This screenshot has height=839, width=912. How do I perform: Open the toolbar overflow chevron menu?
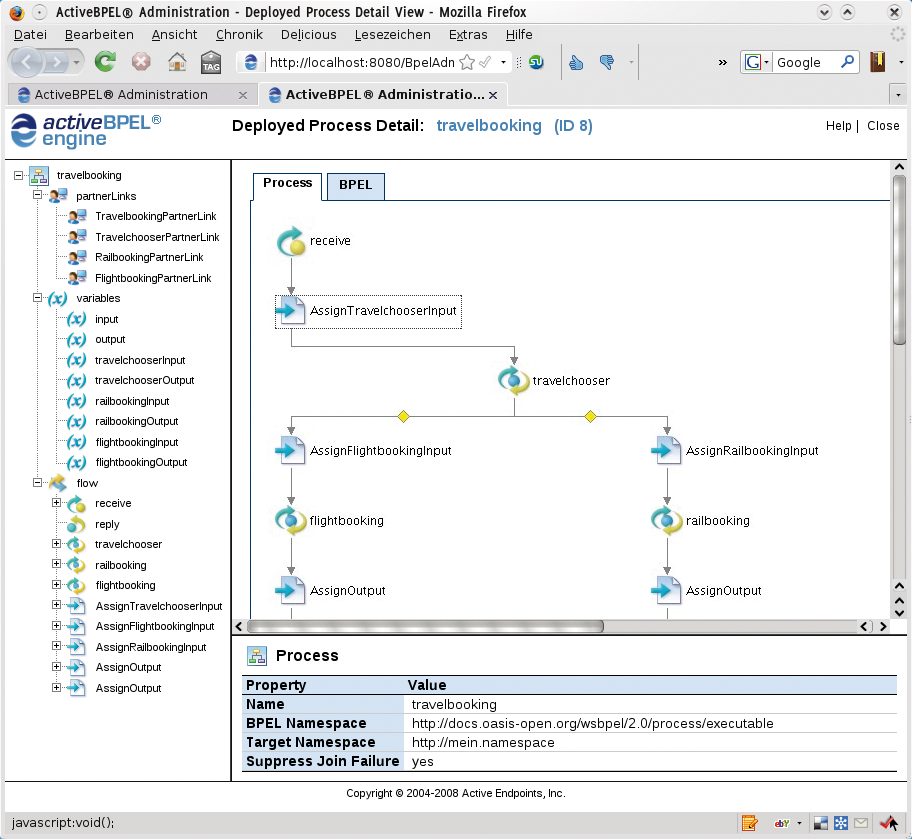coord(722,62)
